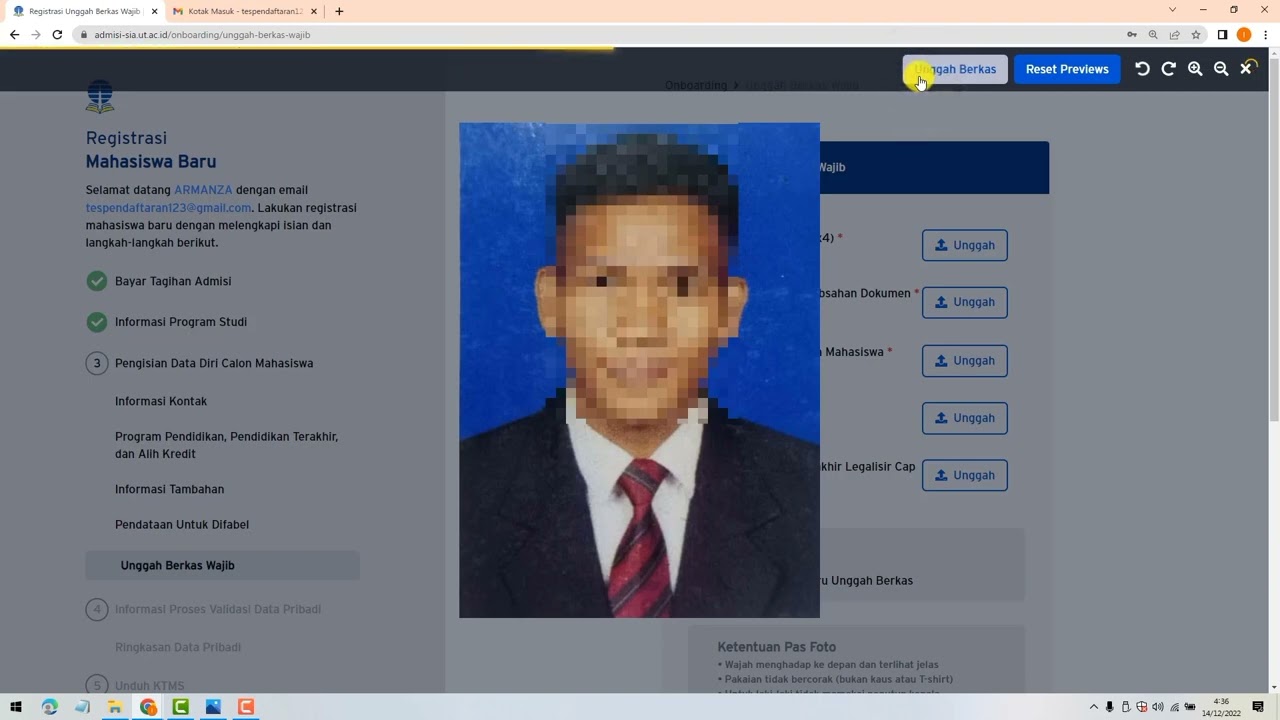Switch to the Kotak Masuk Gmail tab

244,11
